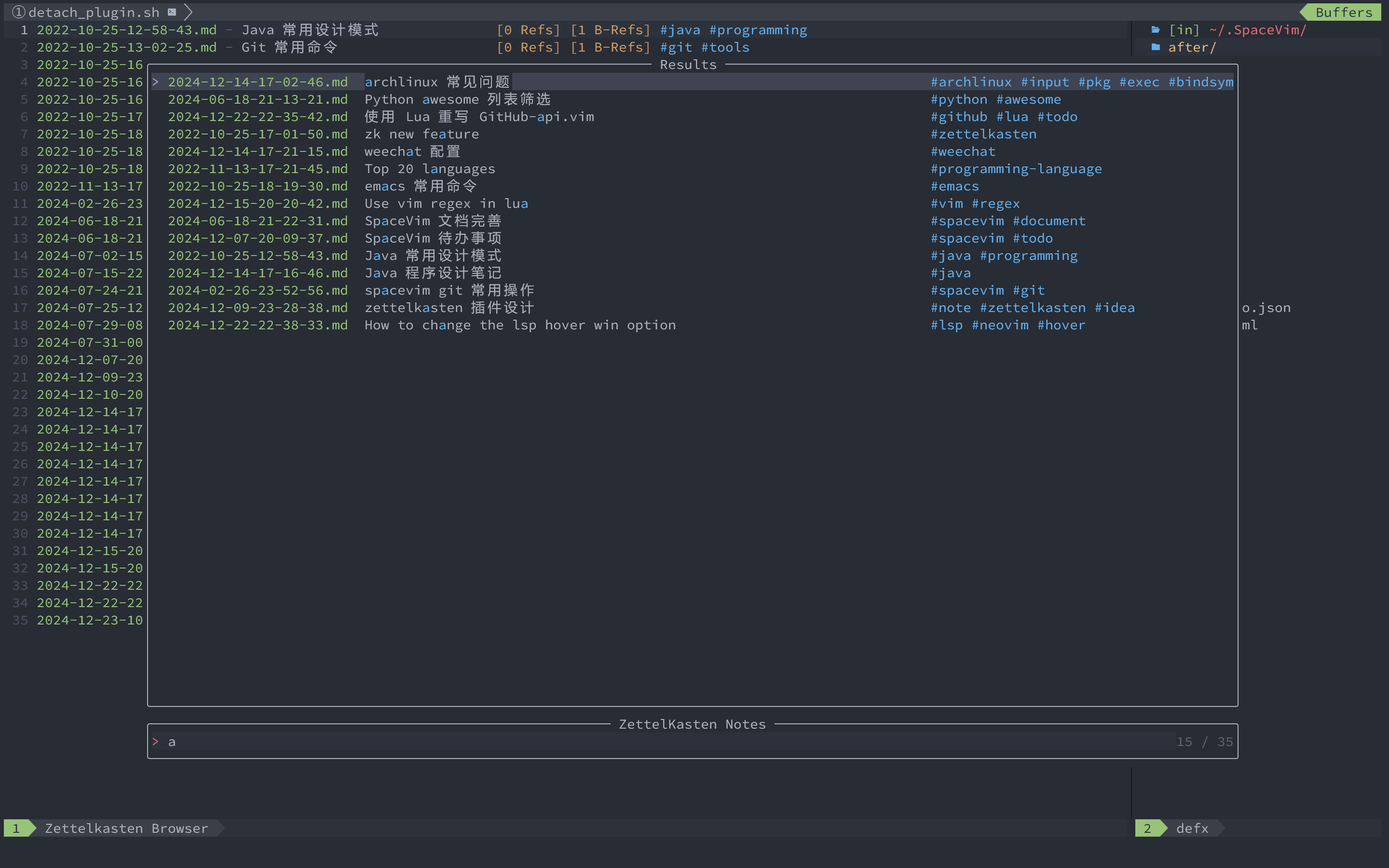This screenshot has width=1389, height=868.
Task: Click the detach_plugin.sh tab file icon
Action: [x=172, y=12]
